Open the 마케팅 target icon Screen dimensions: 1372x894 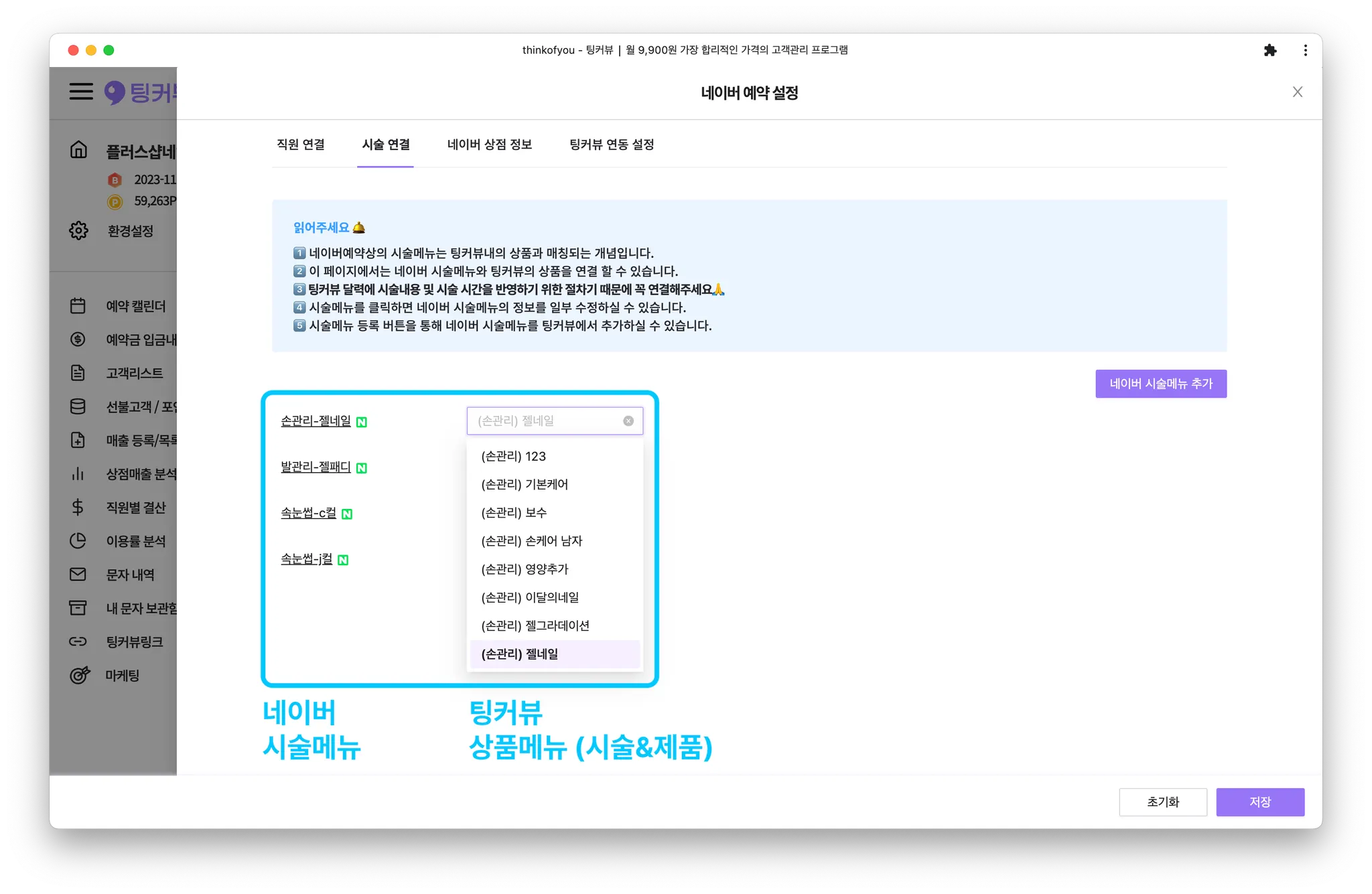[79, 675]
